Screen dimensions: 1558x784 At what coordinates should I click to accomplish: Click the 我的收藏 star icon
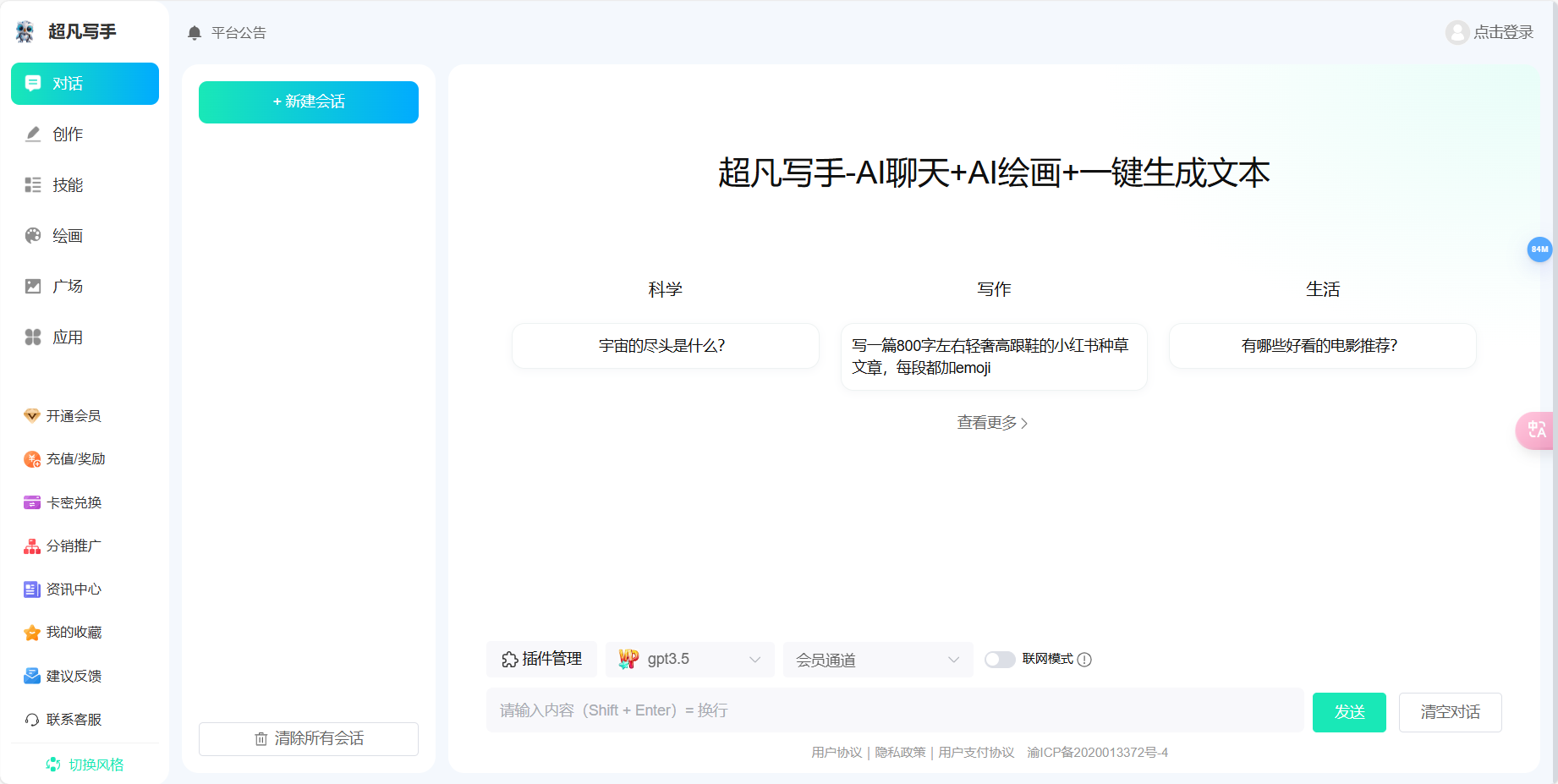click(31, 632)
